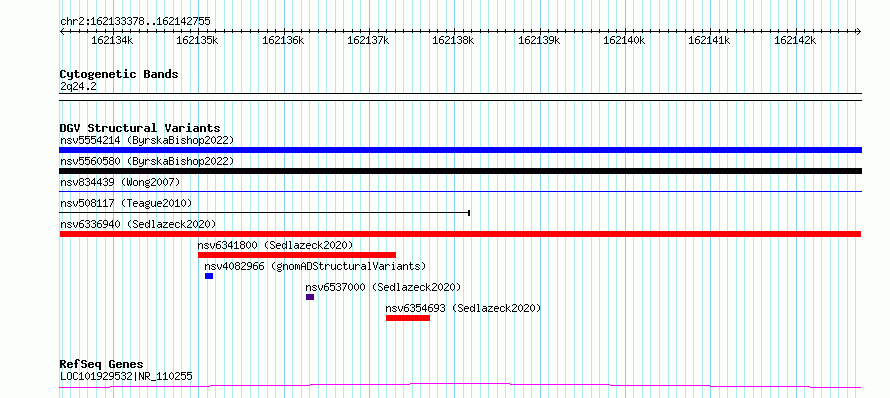Click the 2q24.2 cytogenetic band bar
890x398 pixels.
[460, 97]
